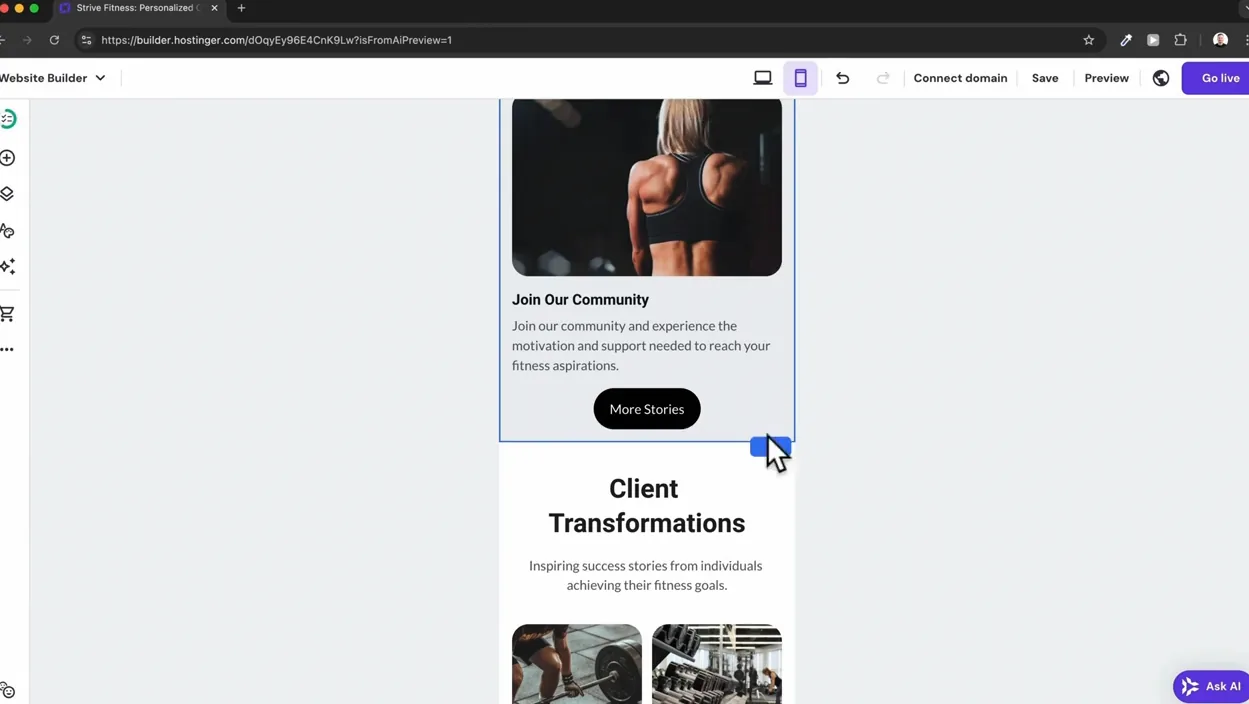This screenshot has width=1249, height=704.
Task: Open the Layers panel icon
Action: pyautogui.click(x=7, y=194)
